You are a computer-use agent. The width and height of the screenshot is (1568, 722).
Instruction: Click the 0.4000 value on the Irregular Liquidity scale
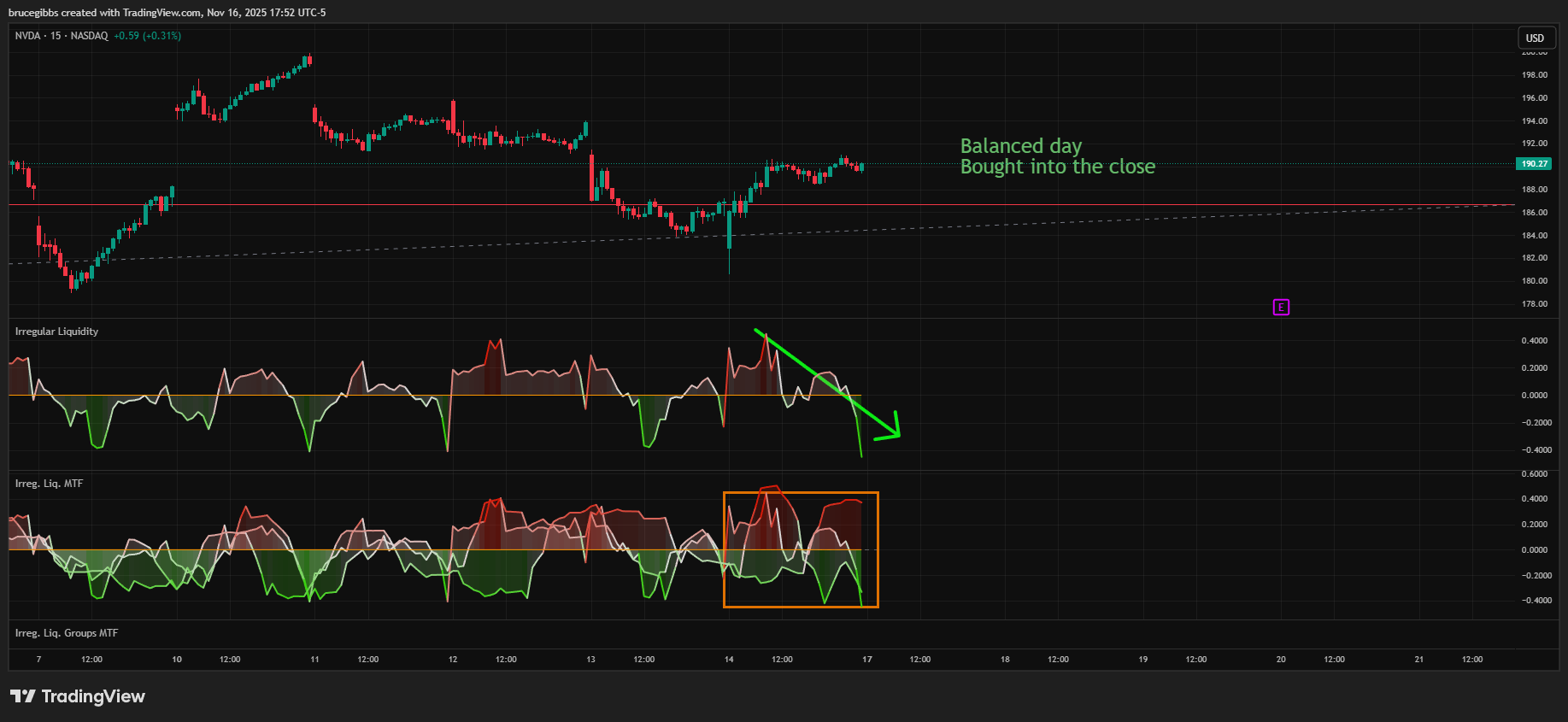pos(1534,341)
